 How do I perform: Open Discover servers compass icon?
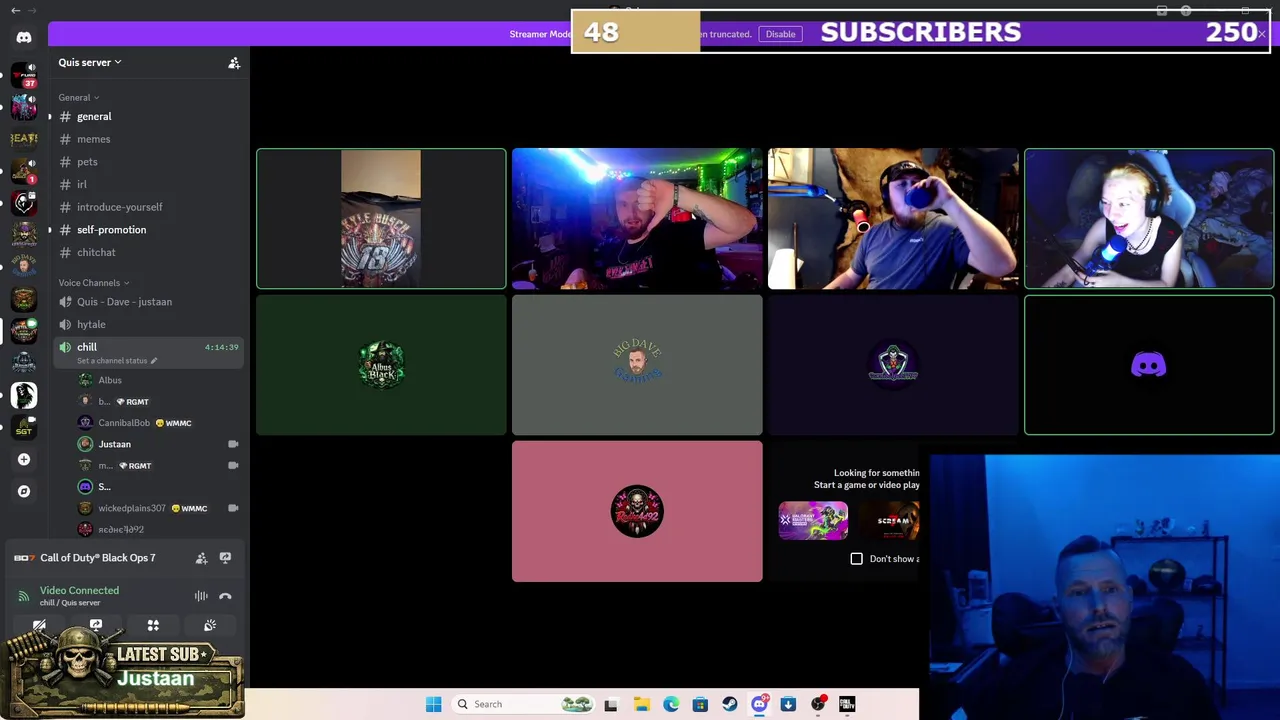24,491
